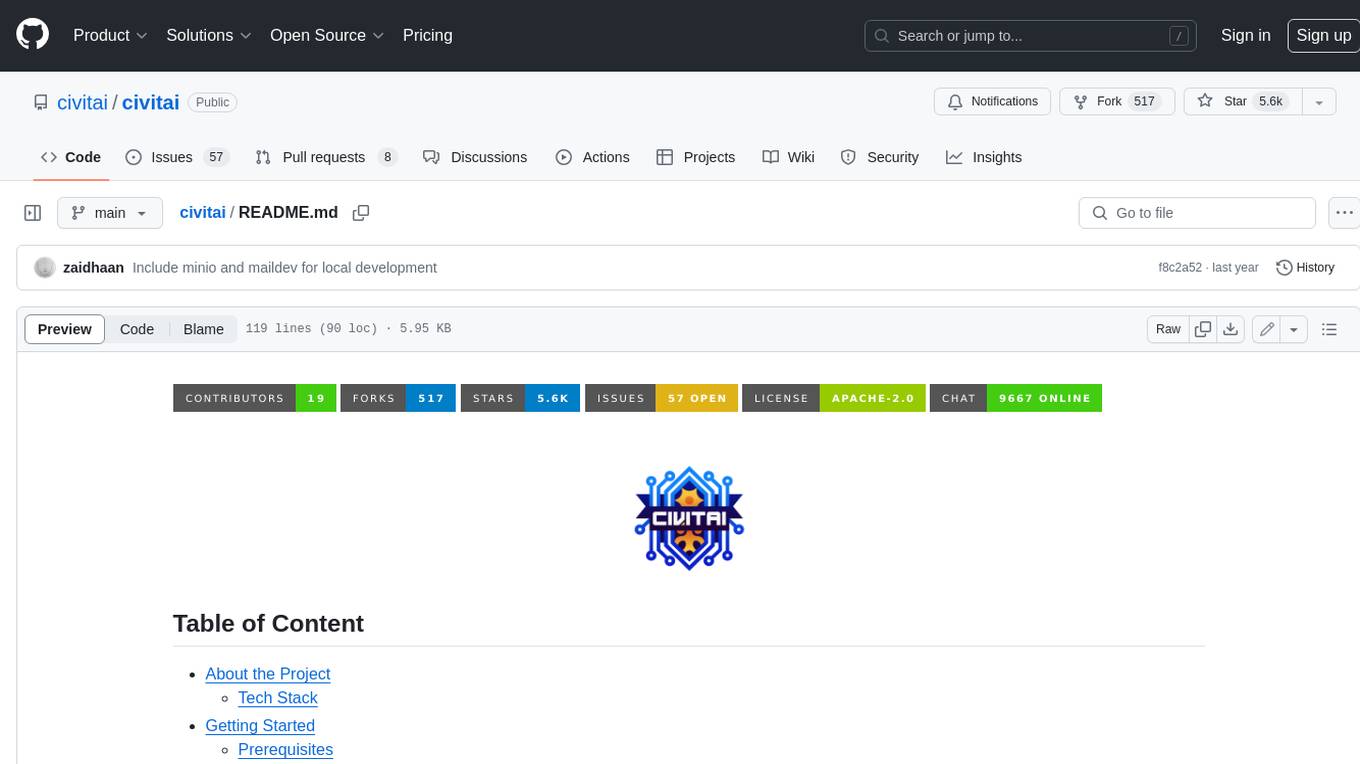View the file History
The image size is (1360, 764).
pyautogui.click(x=1305, y=268)
